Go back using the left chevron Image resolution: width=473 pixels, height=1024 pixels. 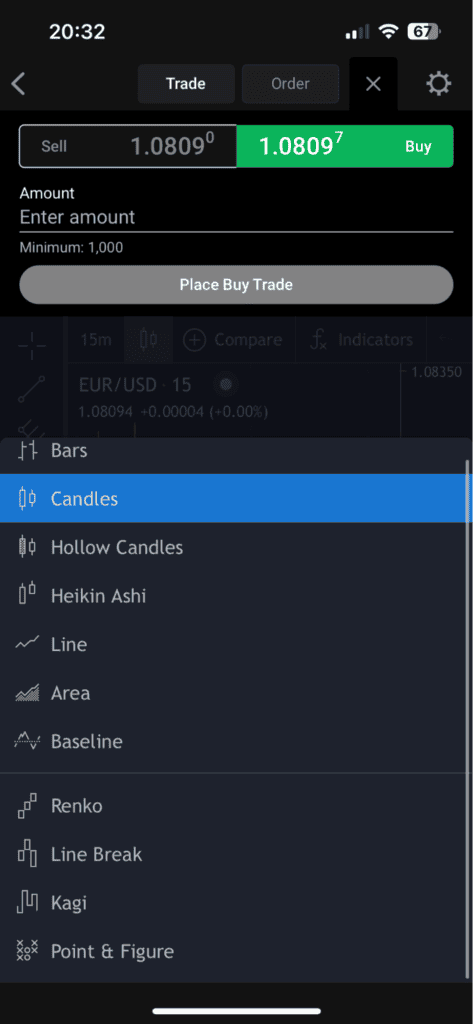(18, 84)
